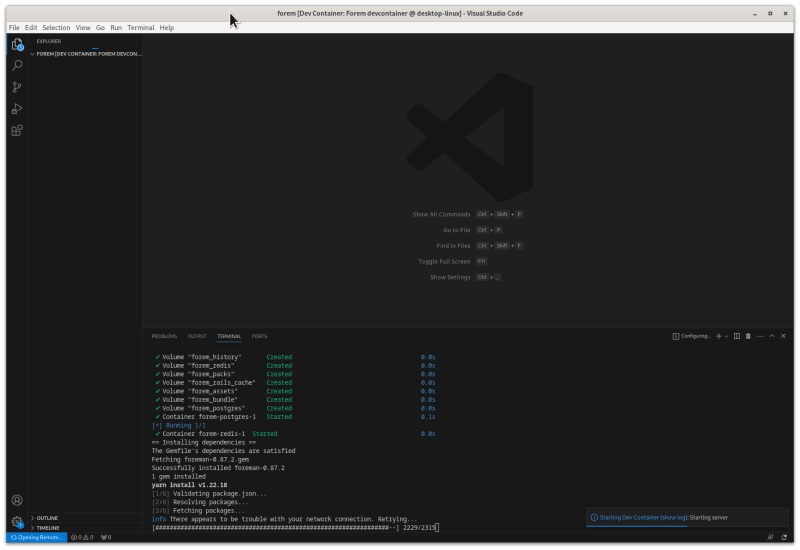Open the Manage gear icon
The image size is (800, 550).
[17, 522]
